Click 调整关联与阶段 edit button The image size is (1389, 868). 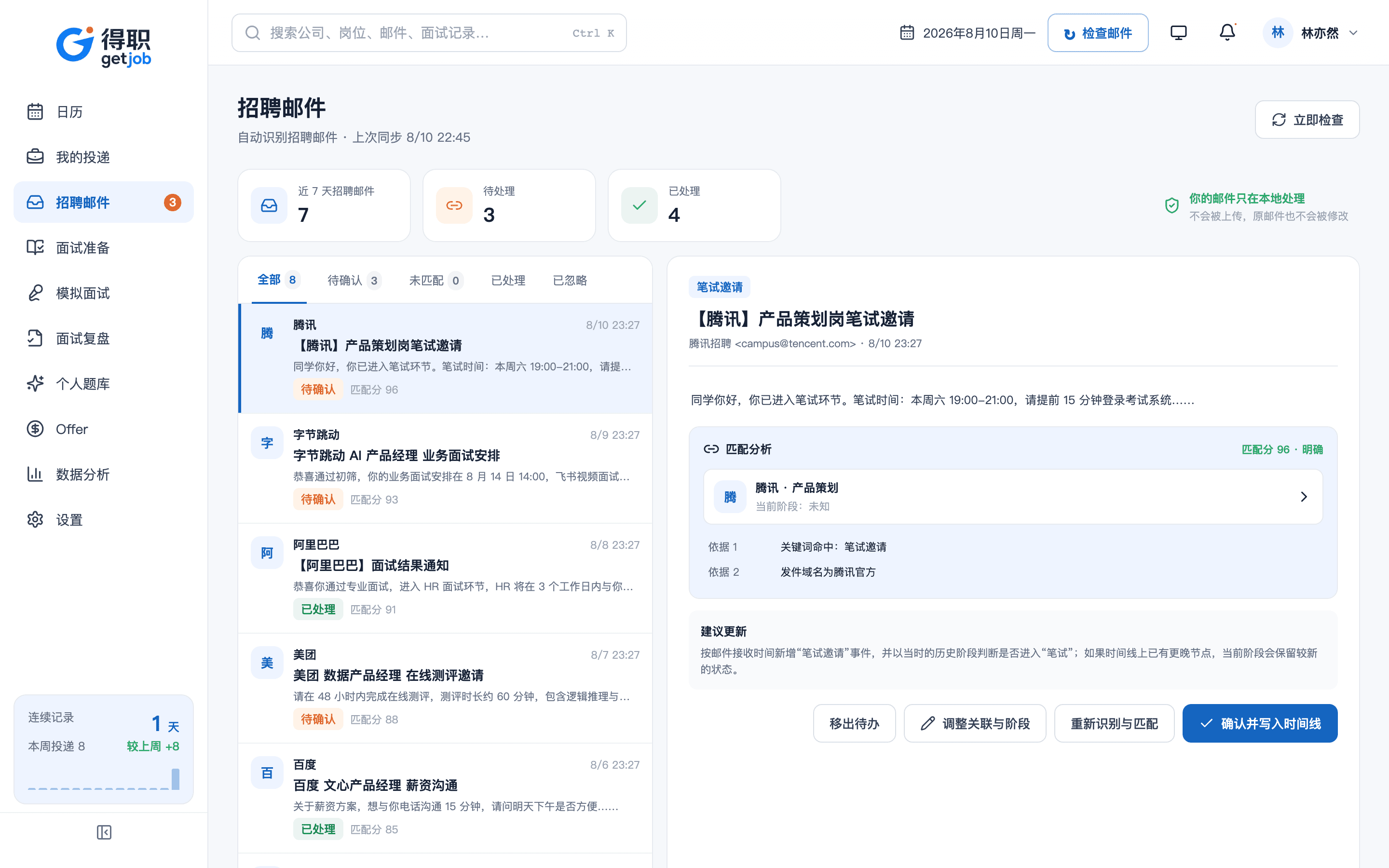[975, 723]
